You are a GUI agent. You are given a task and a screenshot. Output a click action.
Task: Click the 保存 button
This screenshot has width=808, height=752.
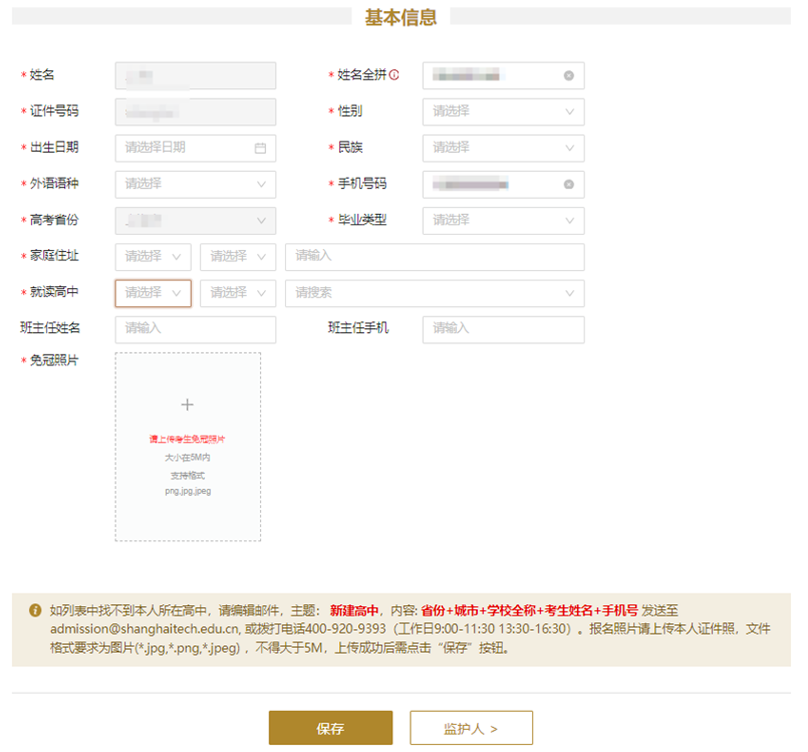tap(330, 728)
